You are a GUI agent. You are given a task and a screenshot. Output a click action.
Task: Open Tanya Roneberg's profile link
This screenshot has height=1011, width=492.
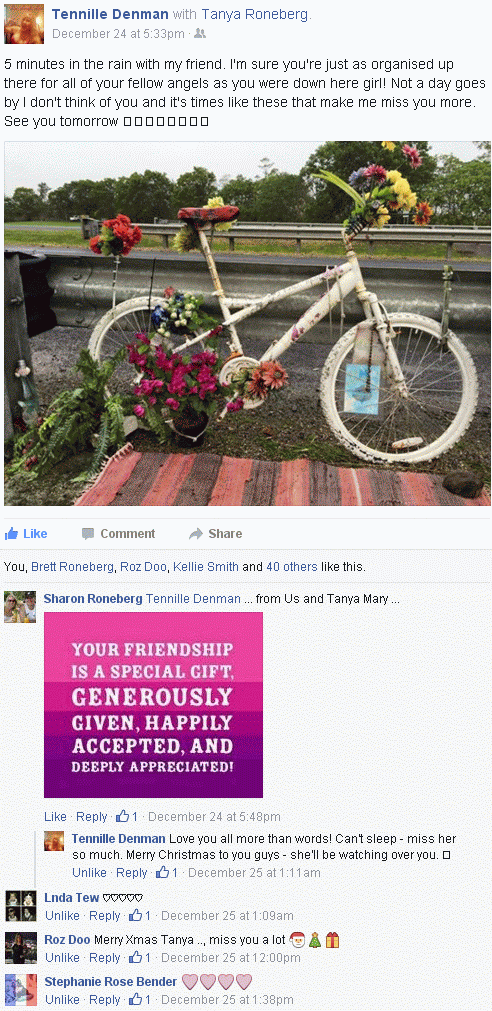point(255,14)
